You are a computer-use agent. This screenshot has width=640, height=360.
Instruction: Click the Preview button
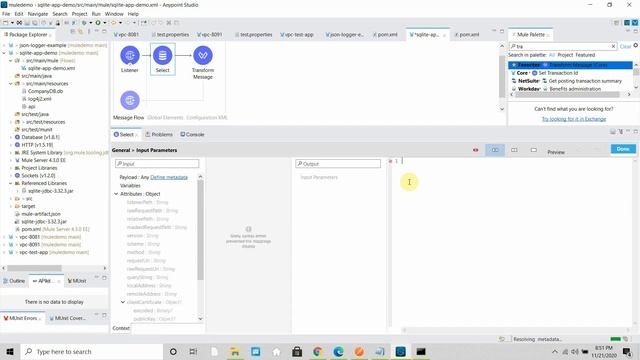(556, 152)
